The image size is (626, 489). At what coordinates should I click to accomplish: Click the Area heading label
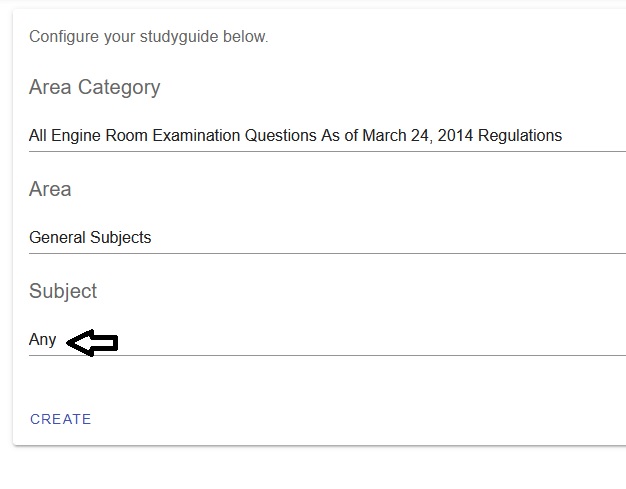click(x=50, y=189)
